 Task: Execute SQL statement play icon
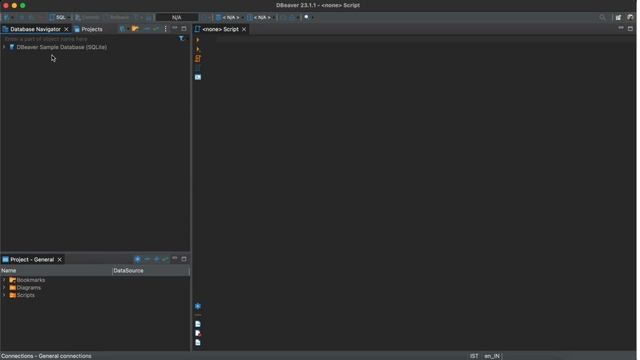coord(198,40)
